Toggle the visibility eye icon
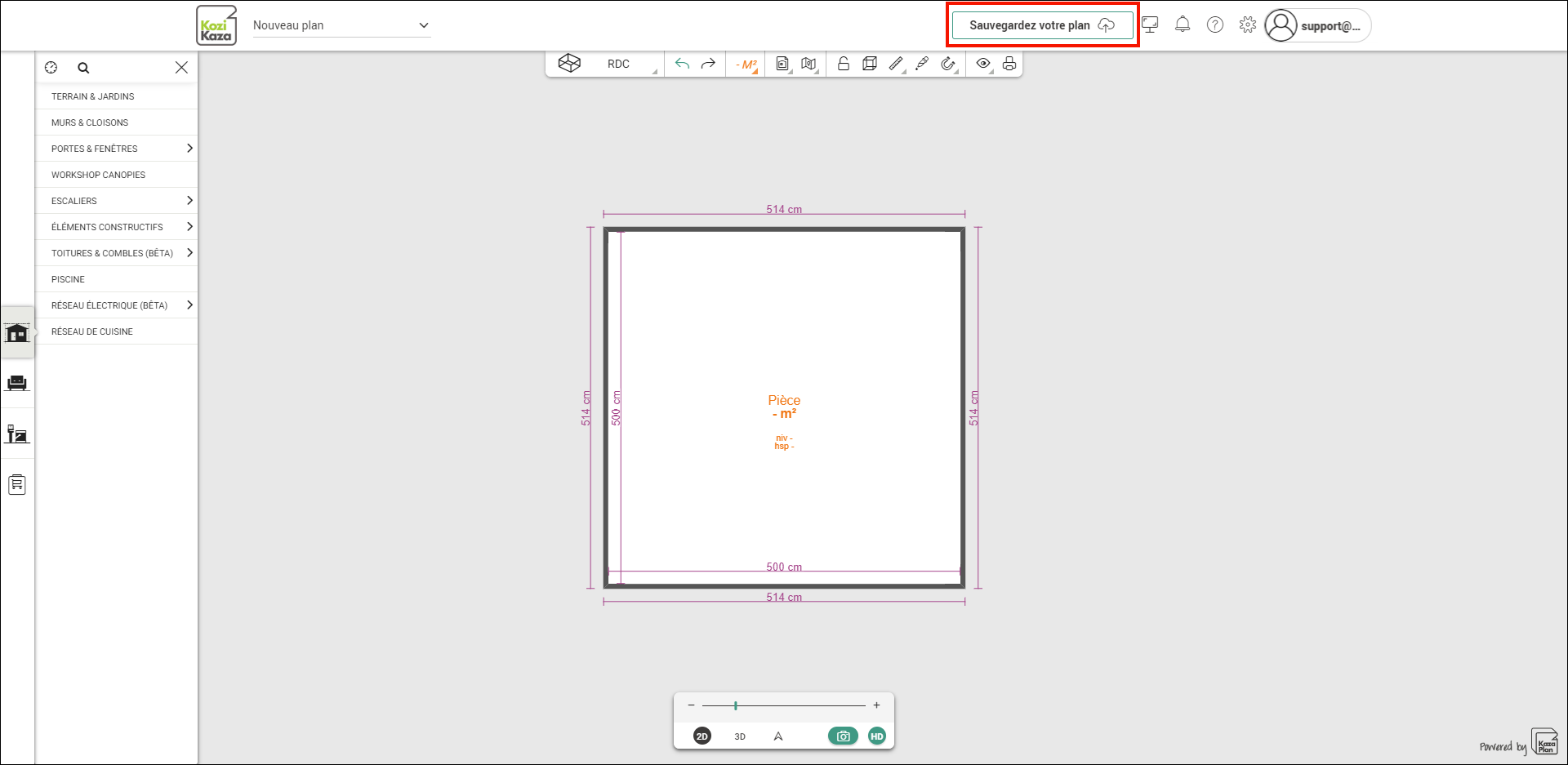This screenshot has width=1568, height=765. coord(983,64)
